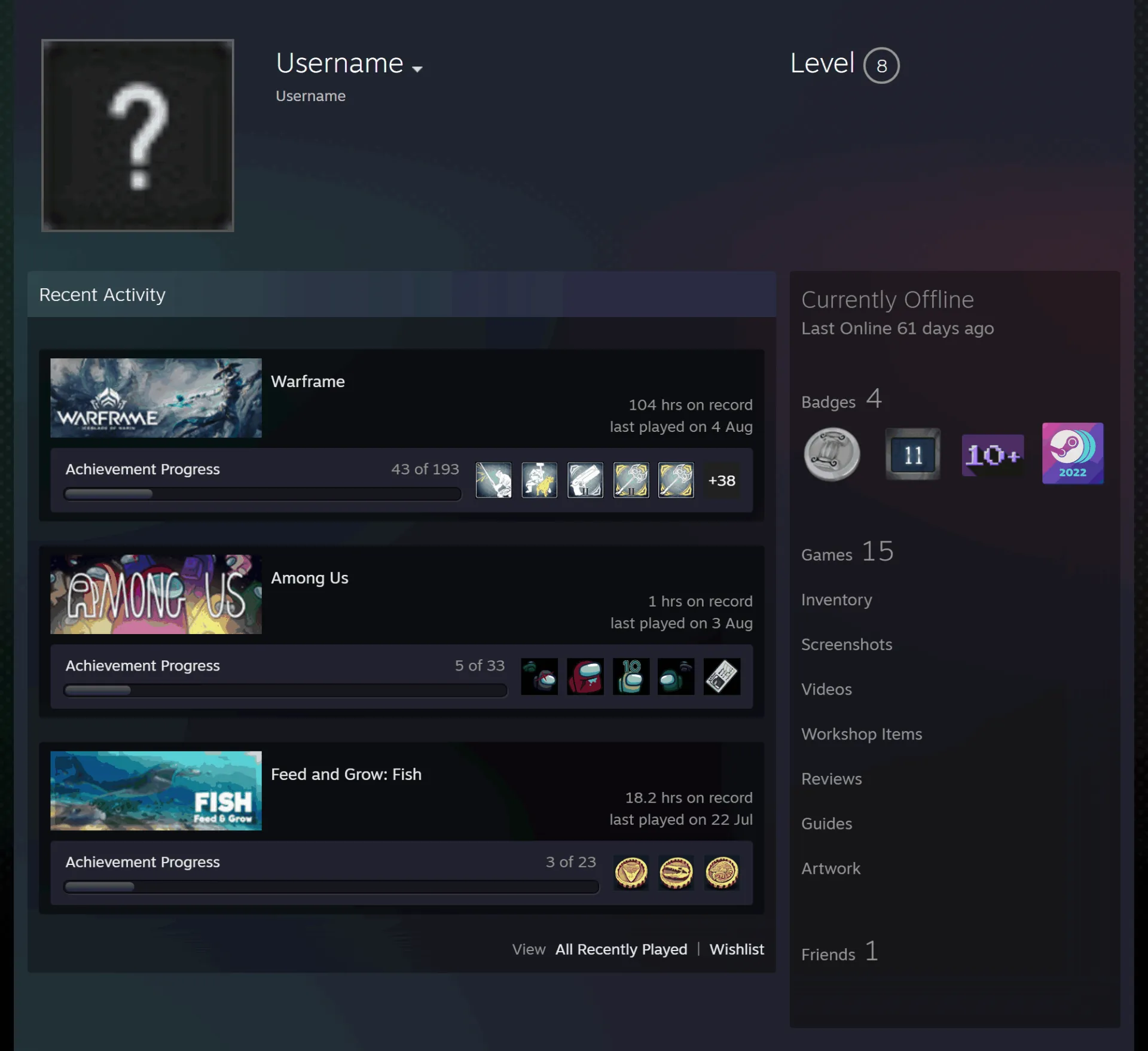Open the Videos link

(x=826, y=689)
